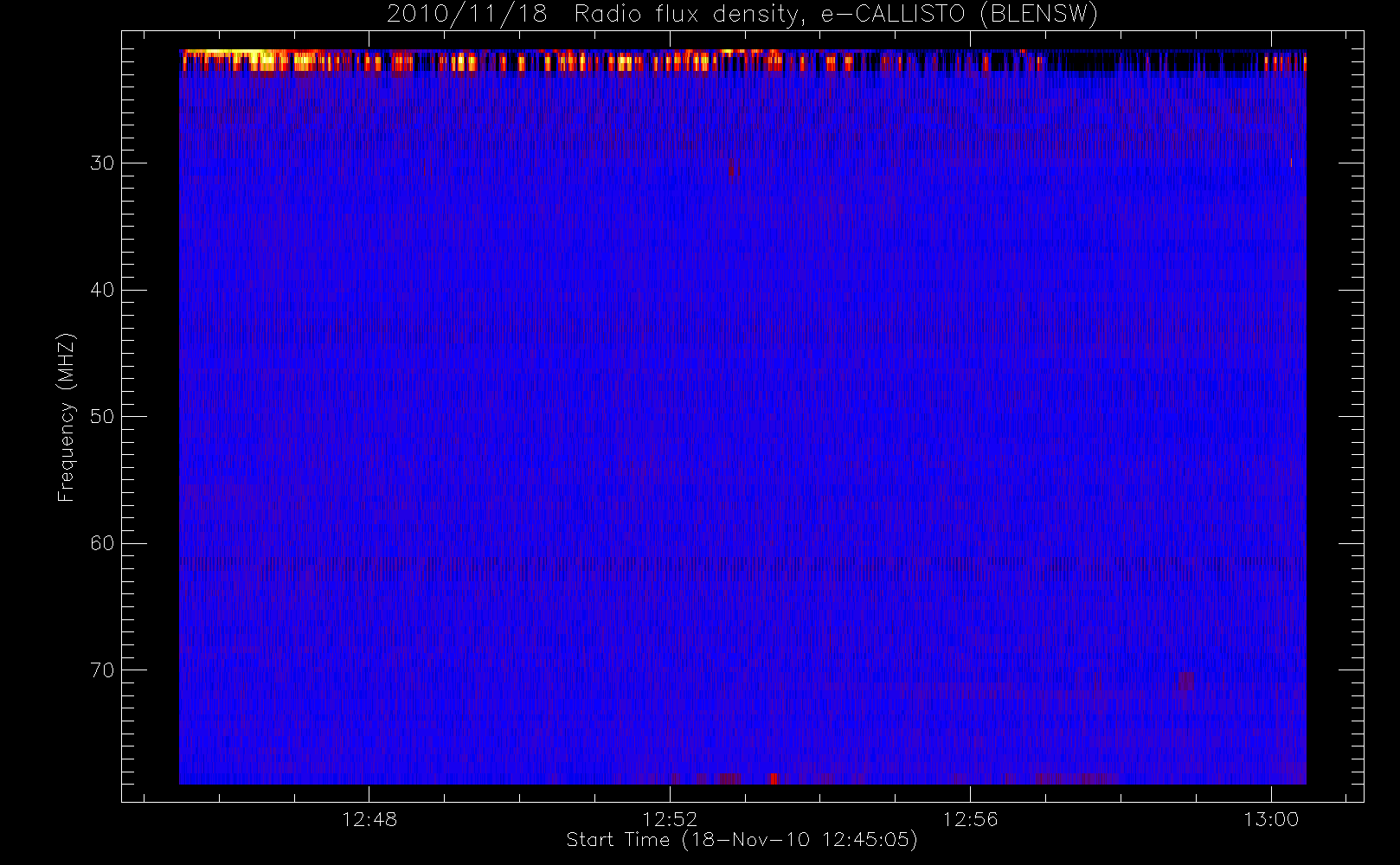Screen dimensions: 1400x865
Task: Click the 70 frequency tick label
Action: tap(102, 670)
